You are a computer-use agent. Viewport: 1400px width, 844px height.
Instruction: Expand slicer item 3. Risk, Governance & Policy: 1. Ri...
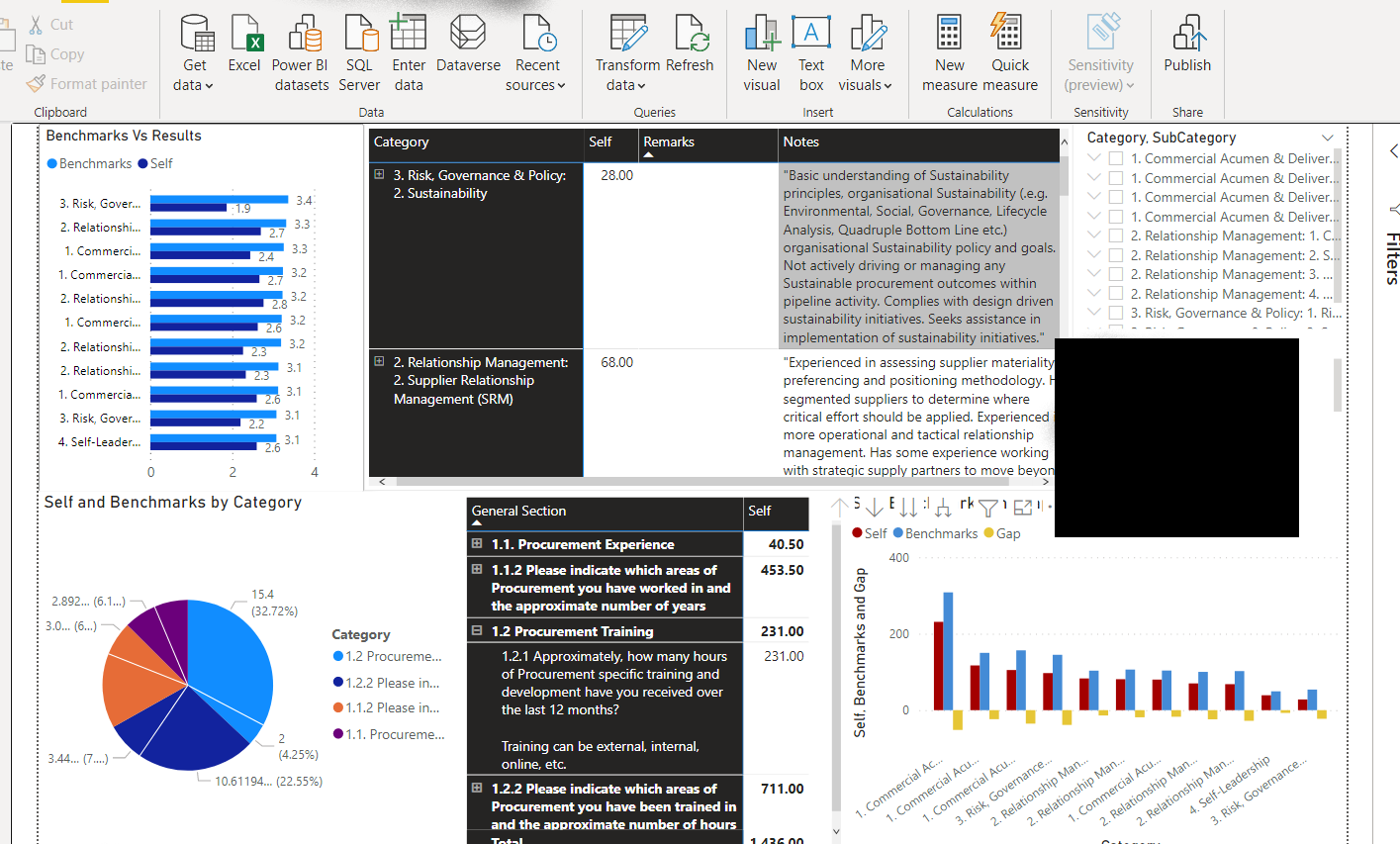(1094, 313)
